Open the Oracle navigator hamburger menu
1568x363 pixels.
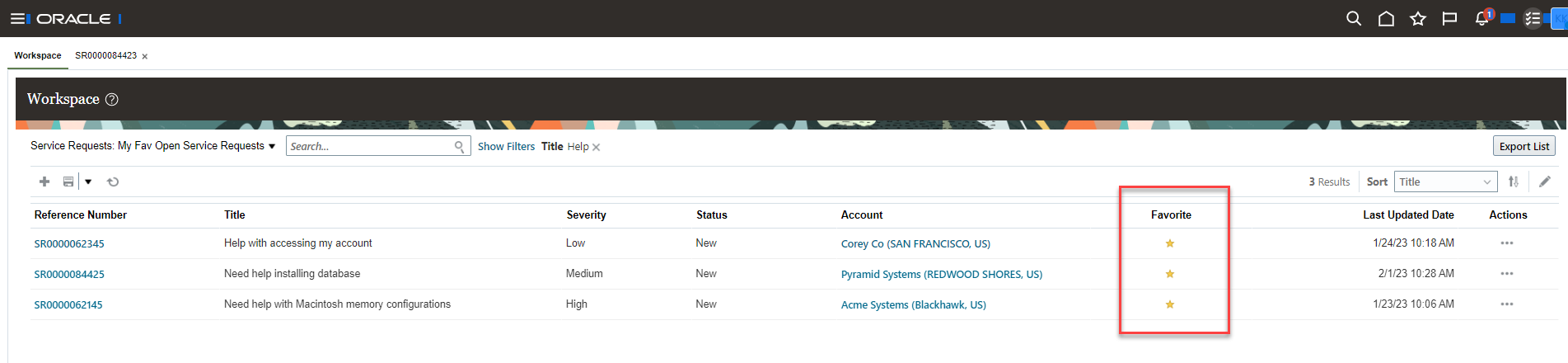point(18,18)
